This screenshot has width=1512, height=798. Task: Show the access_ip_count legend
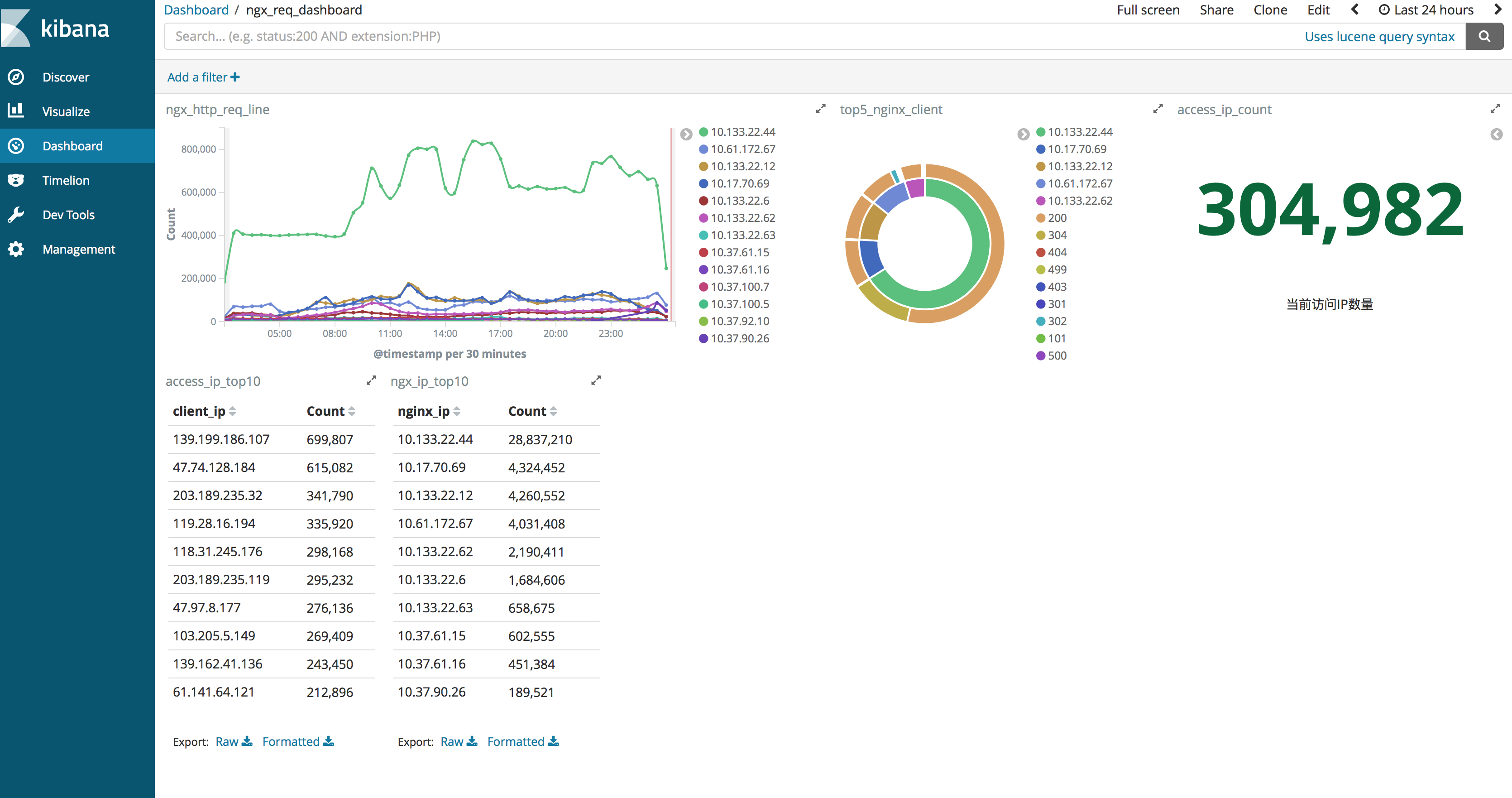click(1496, 135)
